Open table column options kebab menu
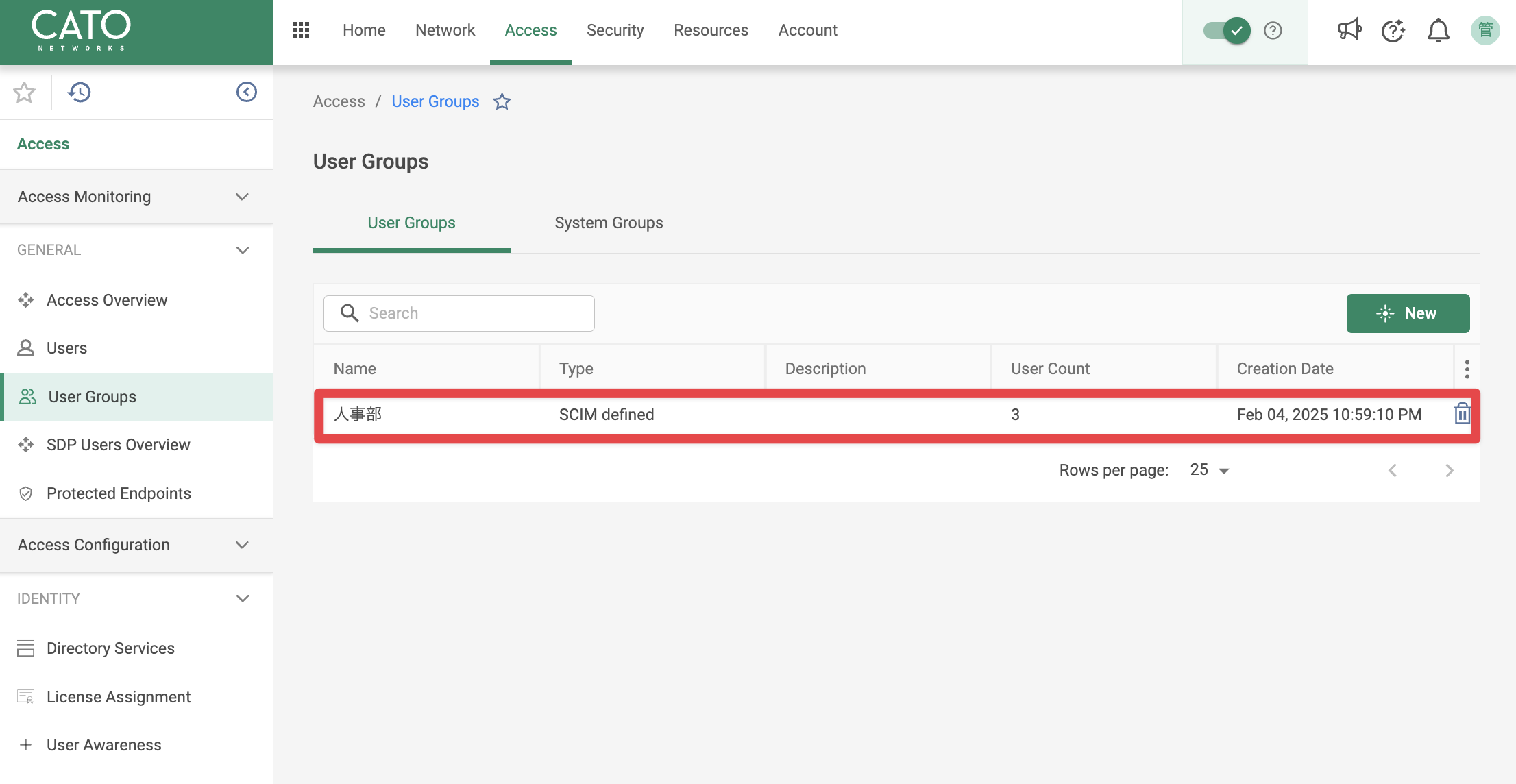This screenshot has height=784, width=1516. click(x=1467, y=369)
